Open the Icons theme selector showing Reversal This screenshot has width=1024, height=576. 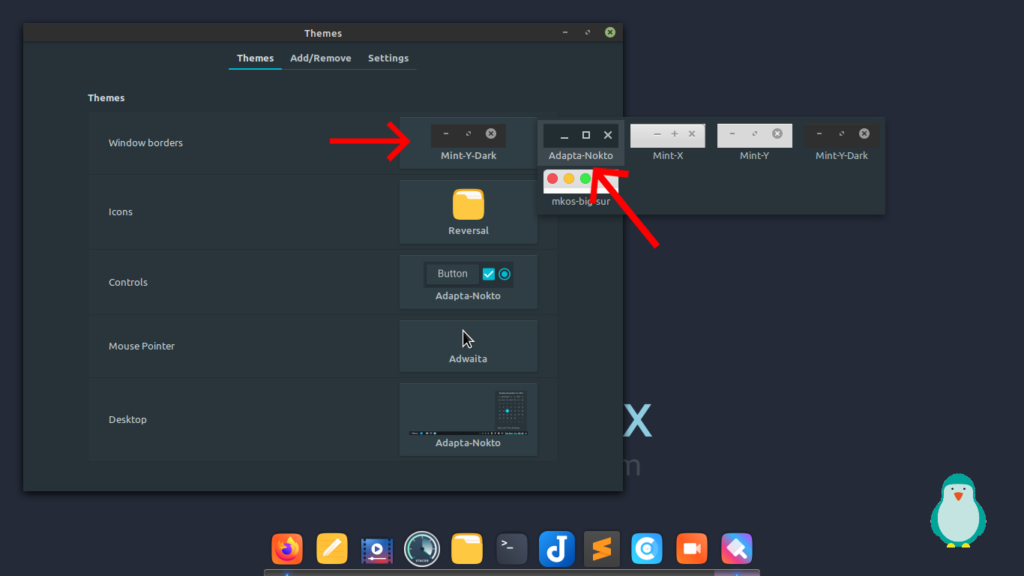[x=468, y=212]
